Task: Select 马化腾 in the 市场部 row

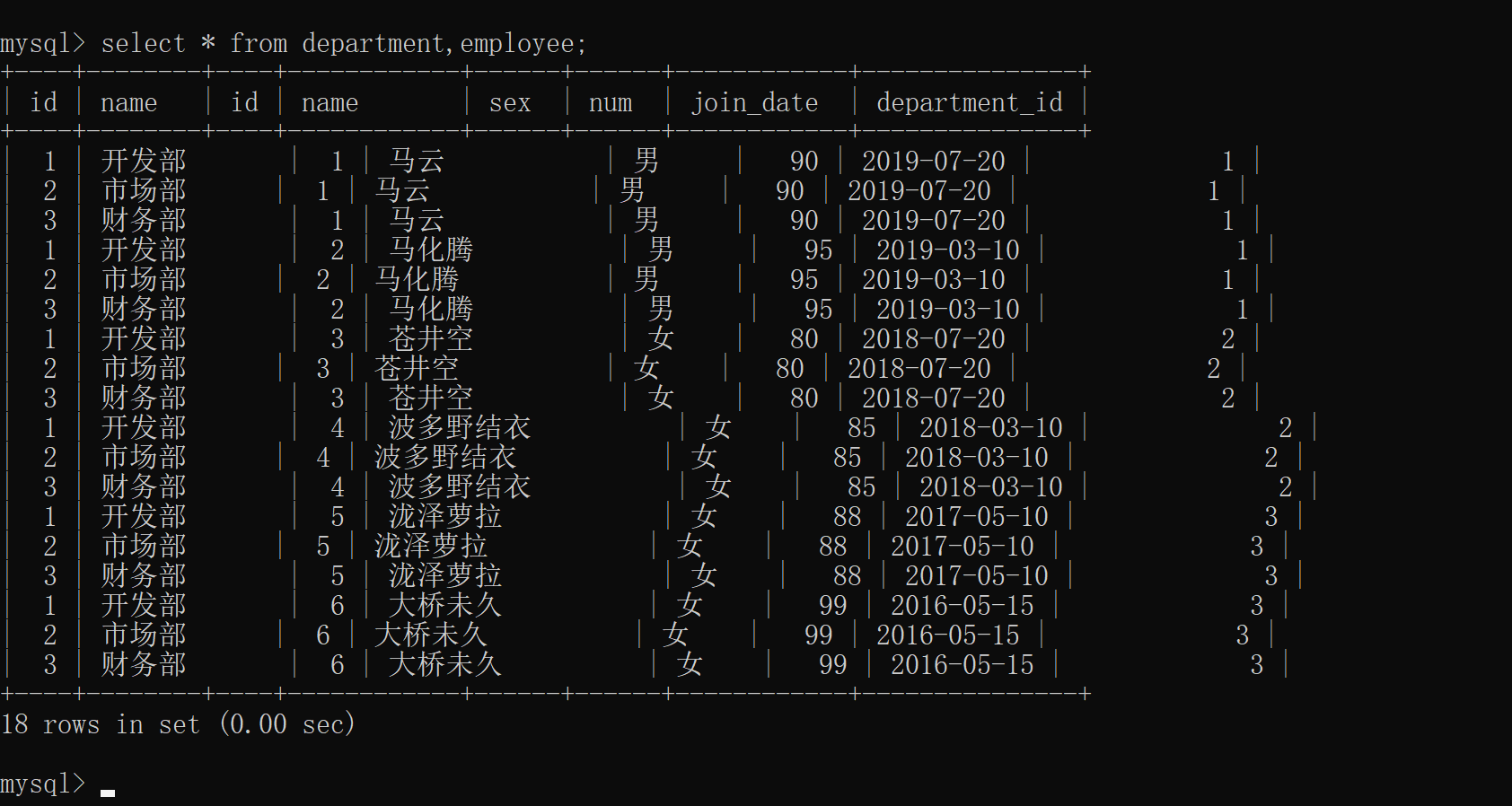Action: pos(417,279)
